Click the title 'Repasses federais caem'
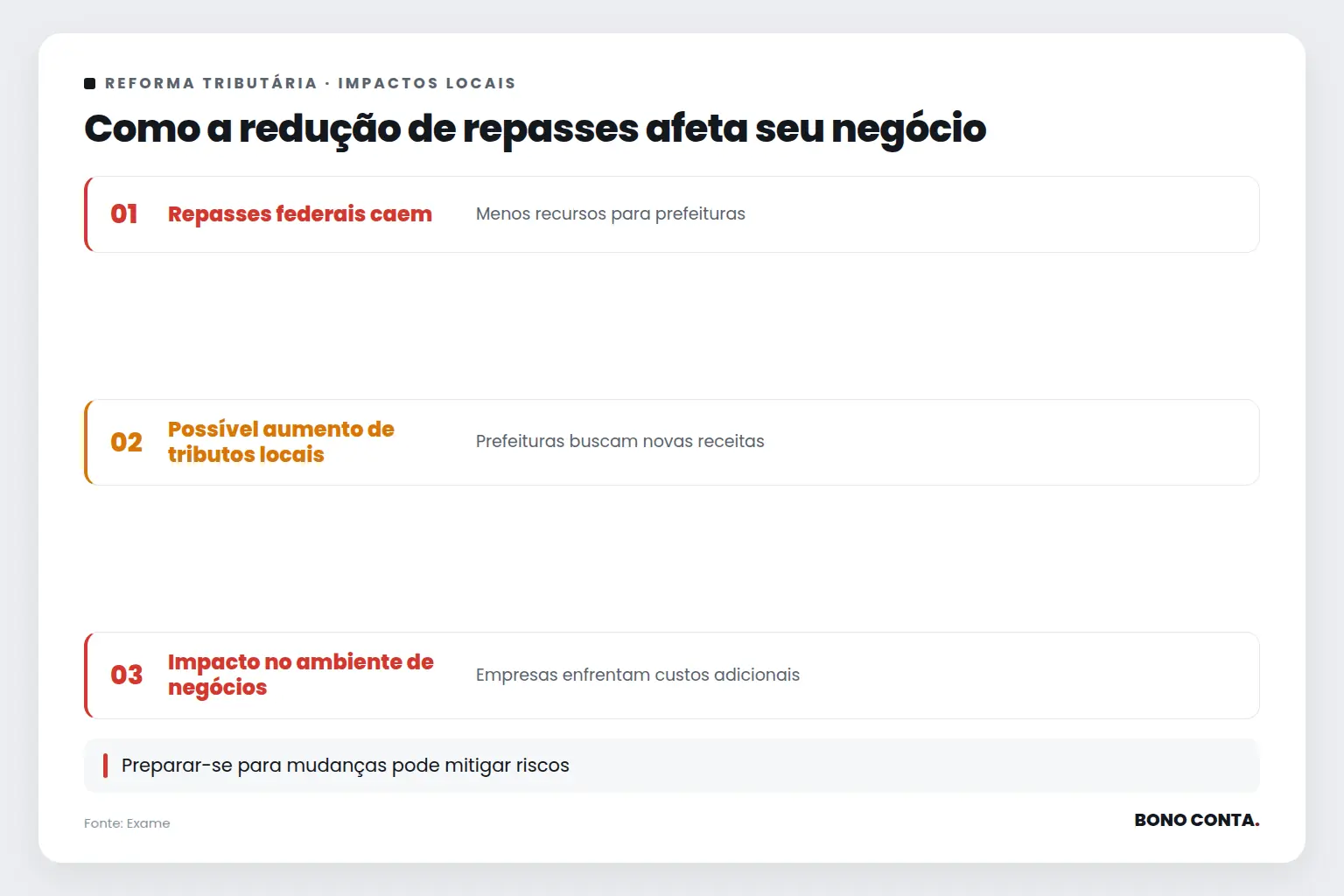Screen dimensions: 1344x896 (300, 214)
